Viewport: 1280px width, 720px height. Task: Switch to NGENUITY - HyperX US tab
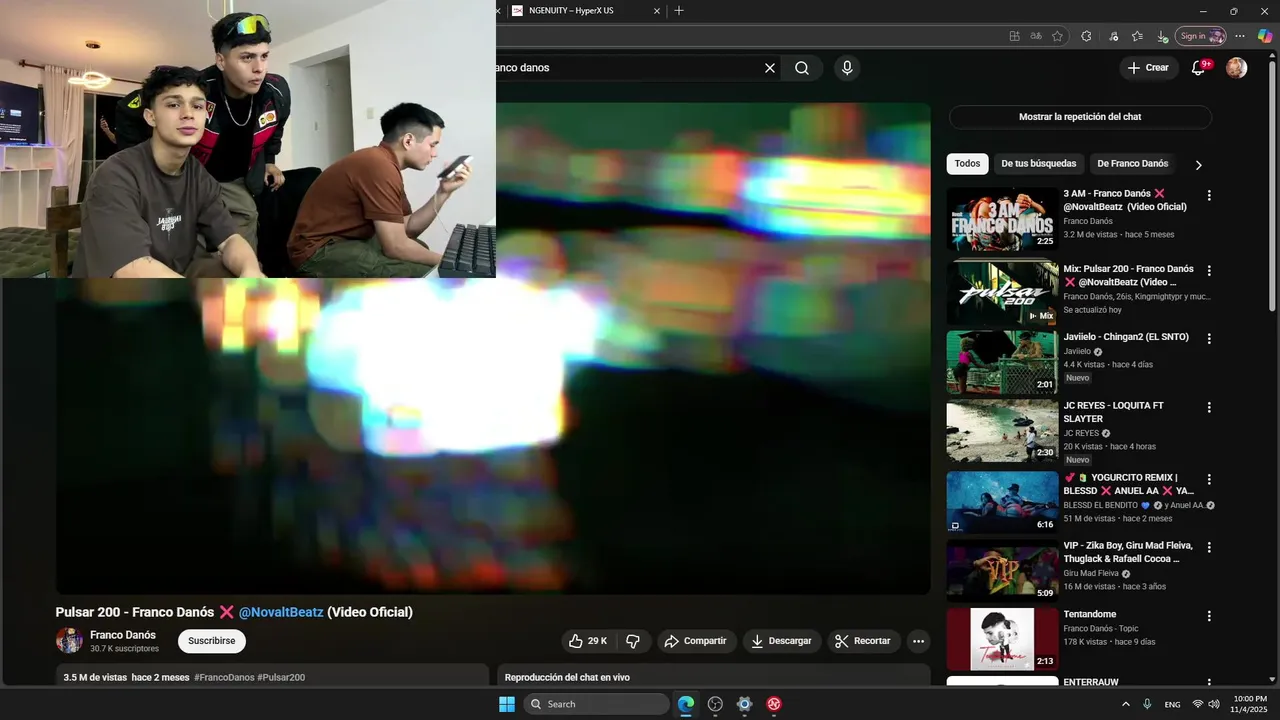click(585, 11)
